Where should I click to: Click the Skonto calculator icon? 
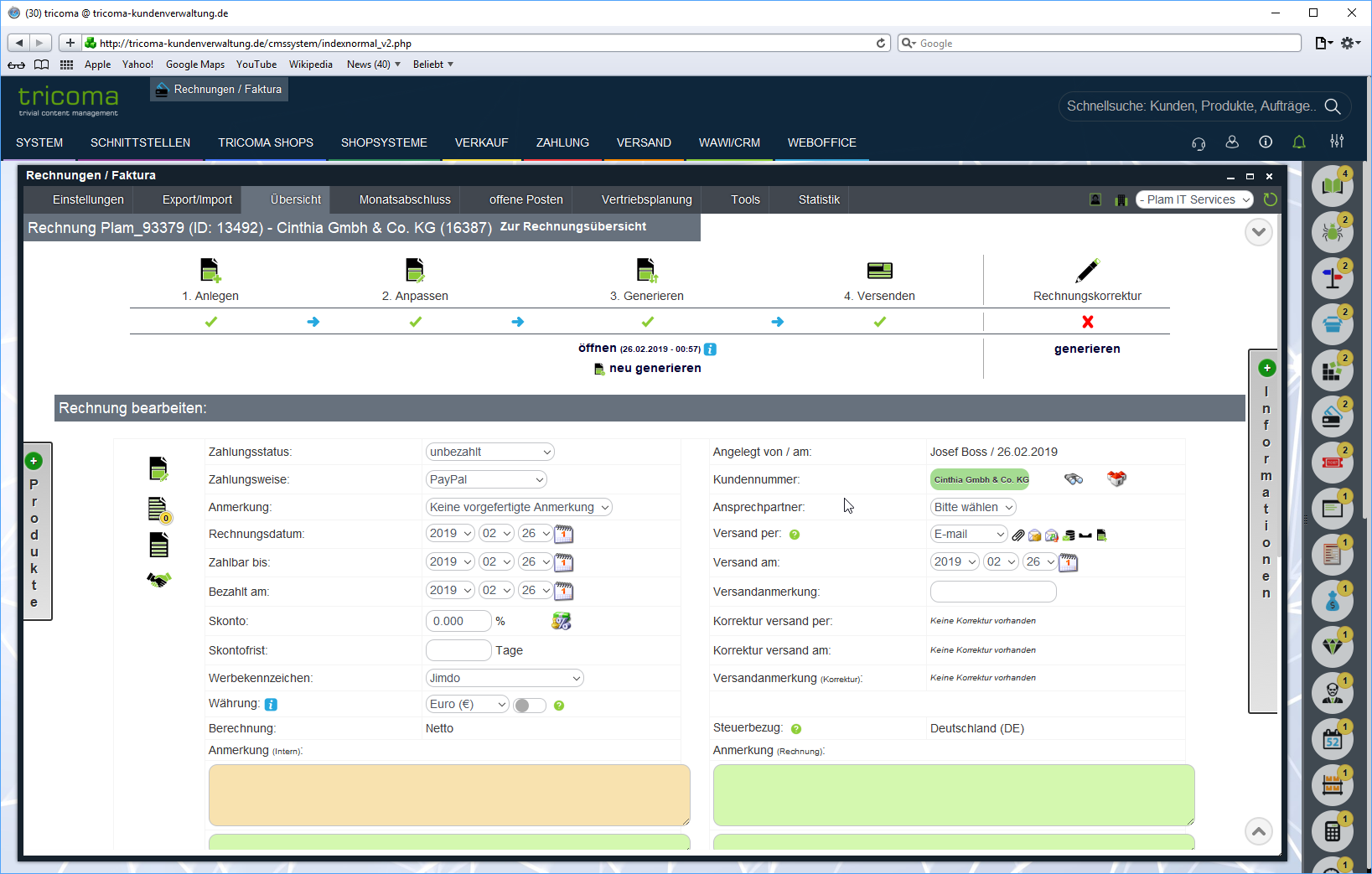coord(561,621)
